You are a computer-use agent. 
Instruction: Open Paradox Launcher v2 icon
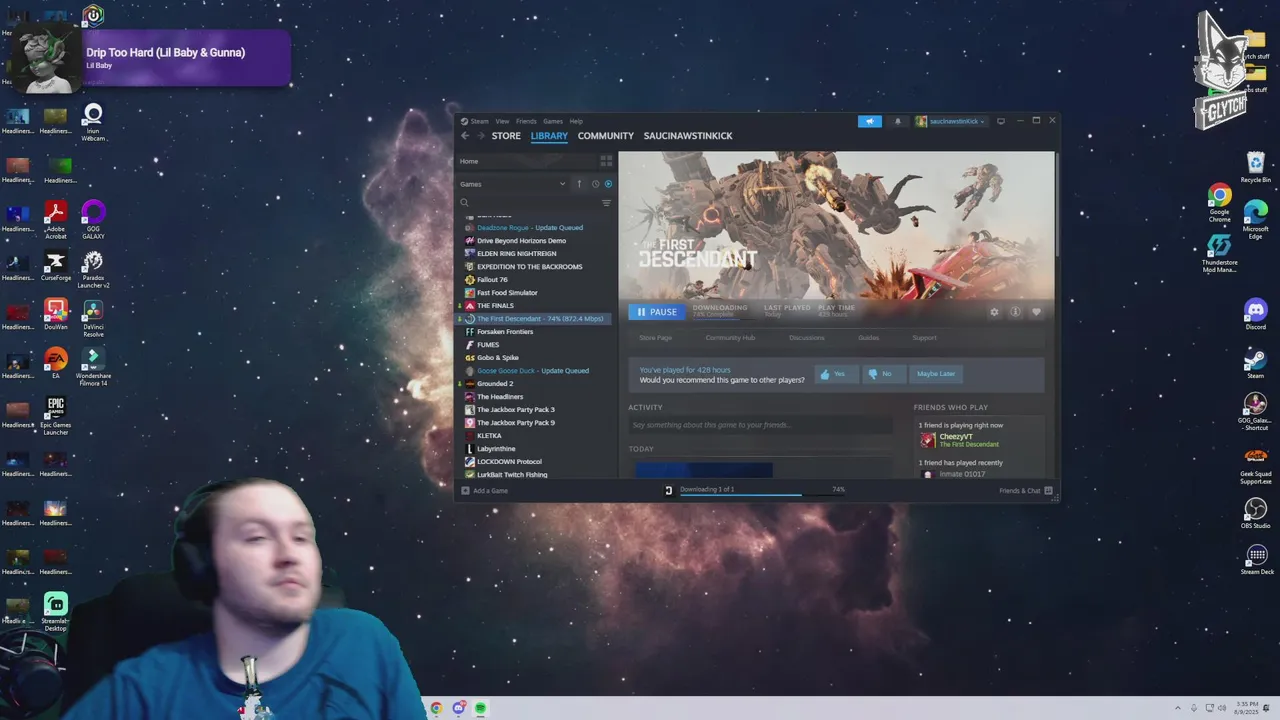pyautogui.click(x=93, y=270)
